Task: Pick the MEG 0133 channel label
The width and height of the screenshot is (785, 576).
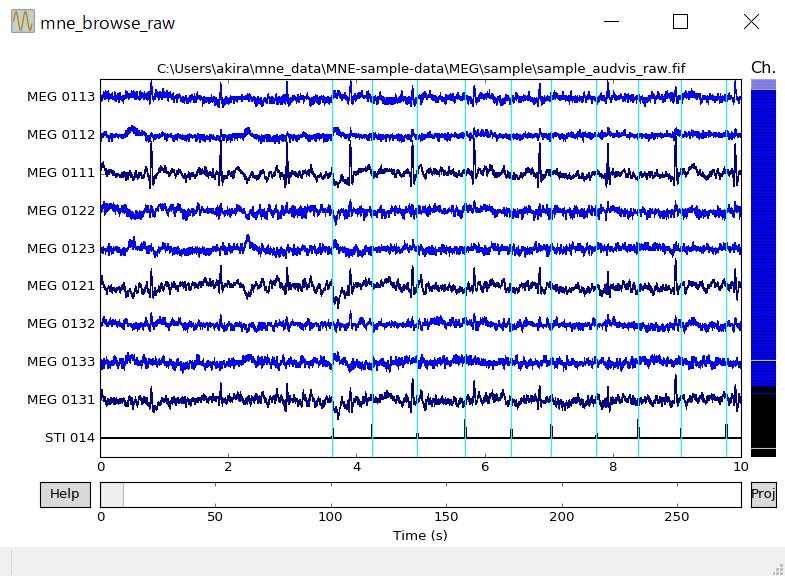Action: (x=61, y=362)
